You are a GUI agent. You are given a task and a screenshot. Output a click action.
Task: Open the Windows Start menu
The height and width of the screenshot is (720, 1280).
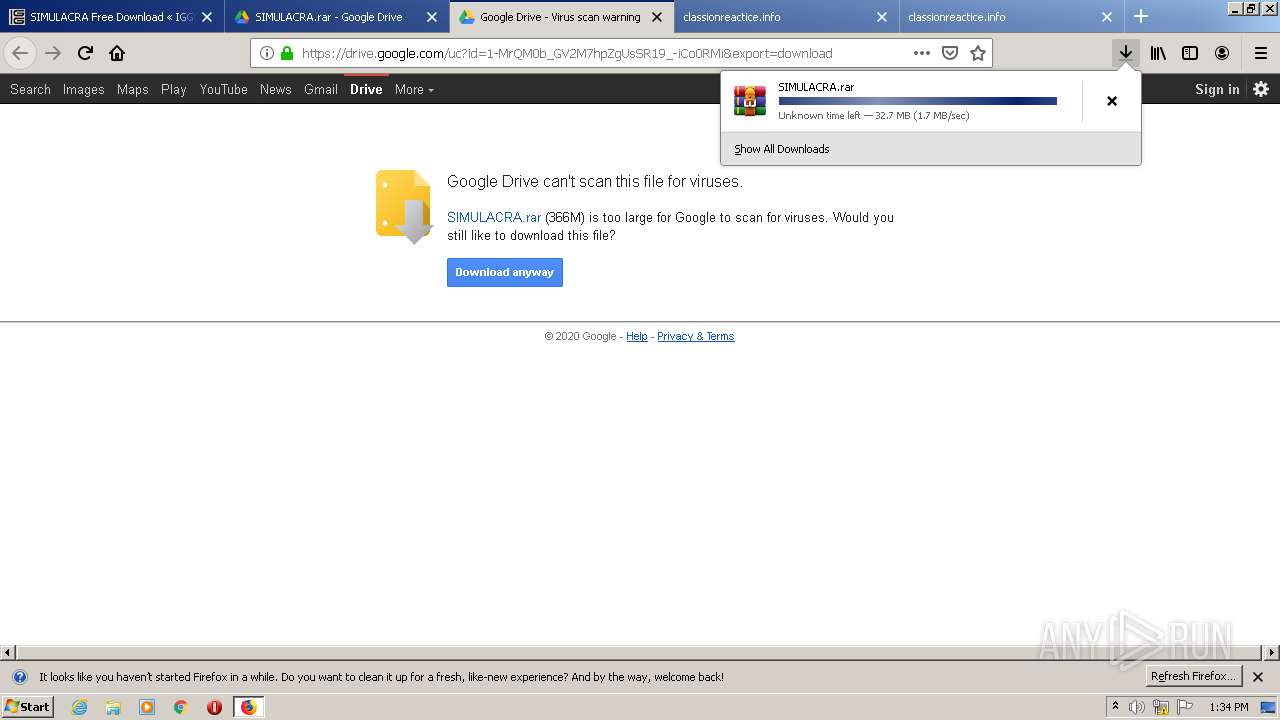pos(28,707)
